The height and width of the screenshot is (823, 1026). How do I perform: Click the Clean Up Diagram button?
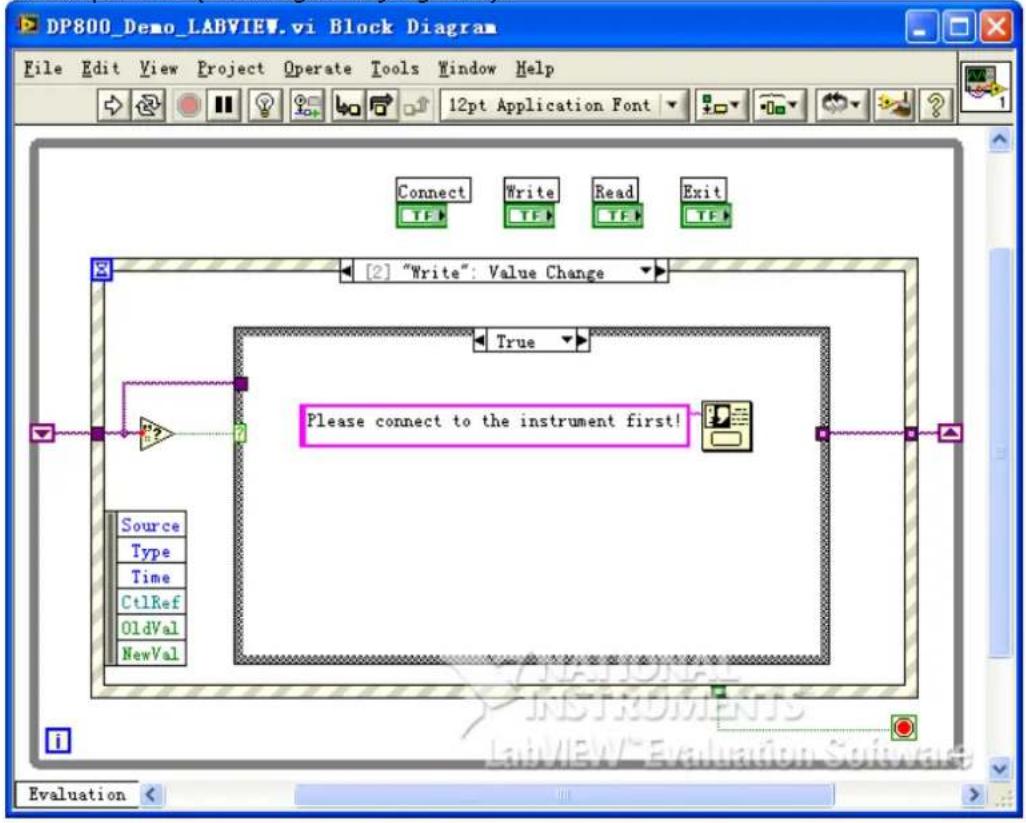(894, 105)
